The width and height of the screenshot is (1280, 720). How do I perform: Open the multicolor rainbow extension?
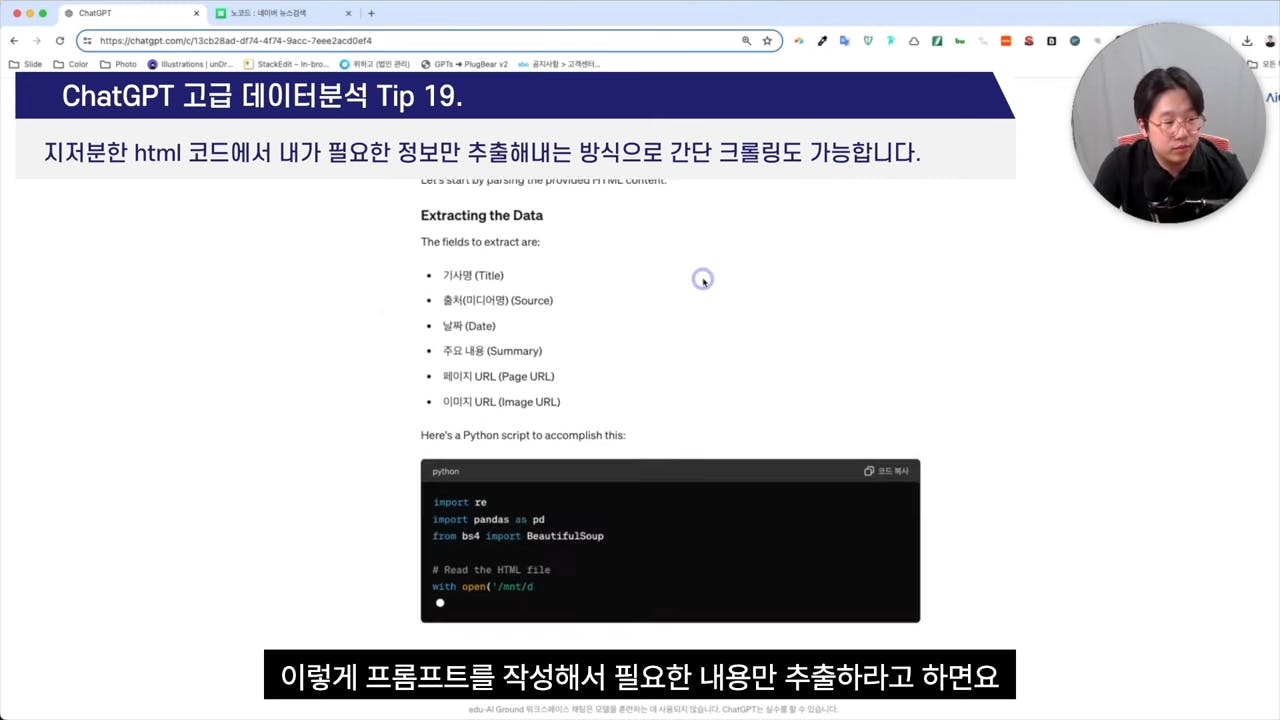(x=799, y=41)
